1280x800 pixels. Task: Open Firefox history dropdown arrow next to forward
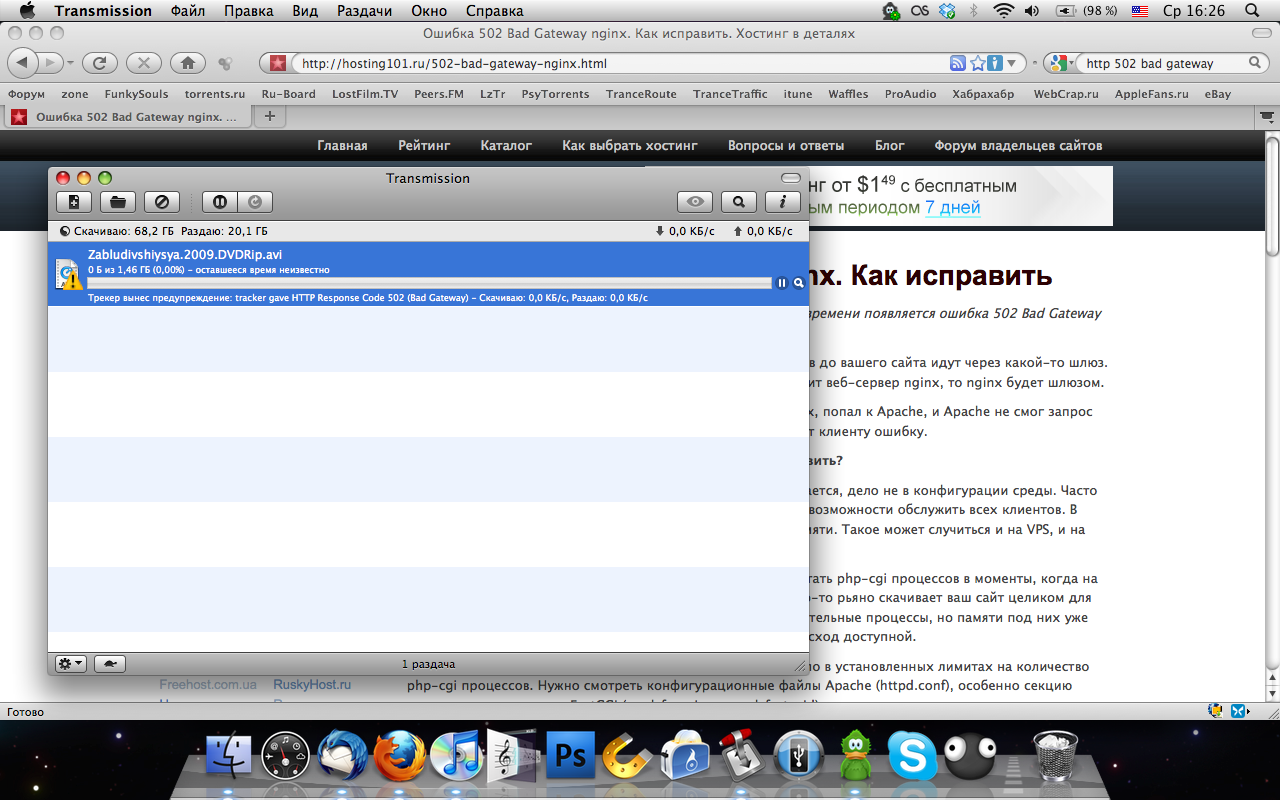(x=71, y=63)
